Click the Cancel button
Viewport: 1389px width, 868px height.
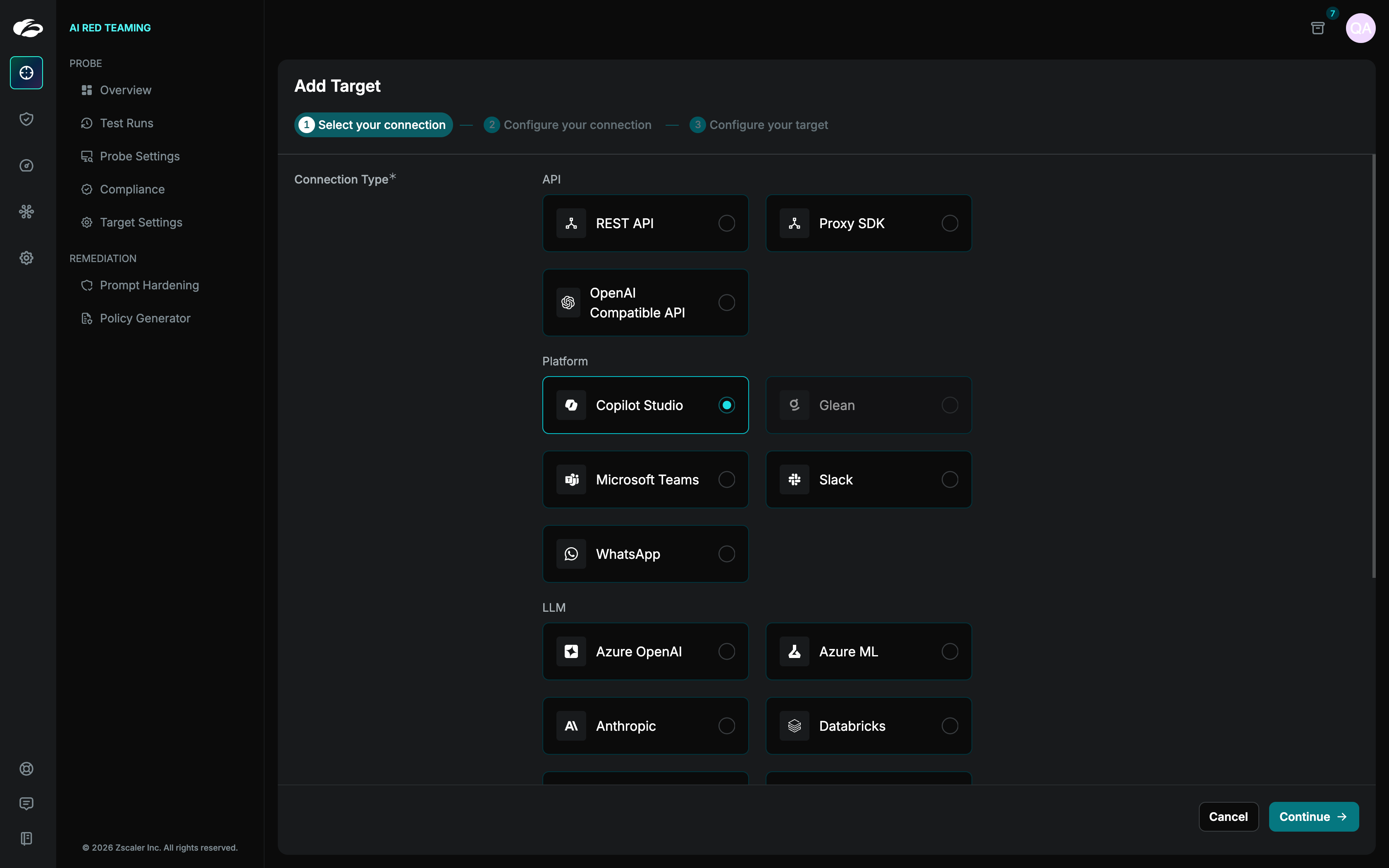pyautogui.click(x=1228, y=816)
